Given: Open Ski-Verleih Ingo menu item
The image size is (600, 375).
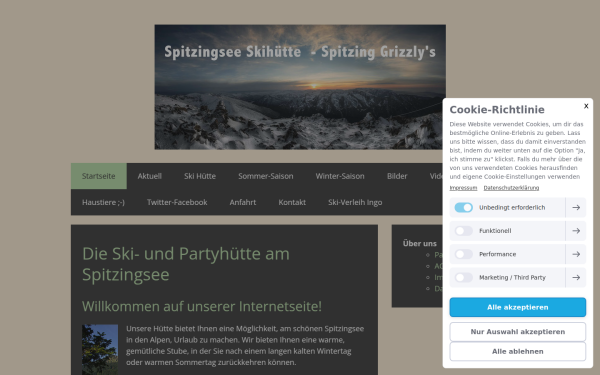Looking at the screenshot, I should tap(355, 202).
